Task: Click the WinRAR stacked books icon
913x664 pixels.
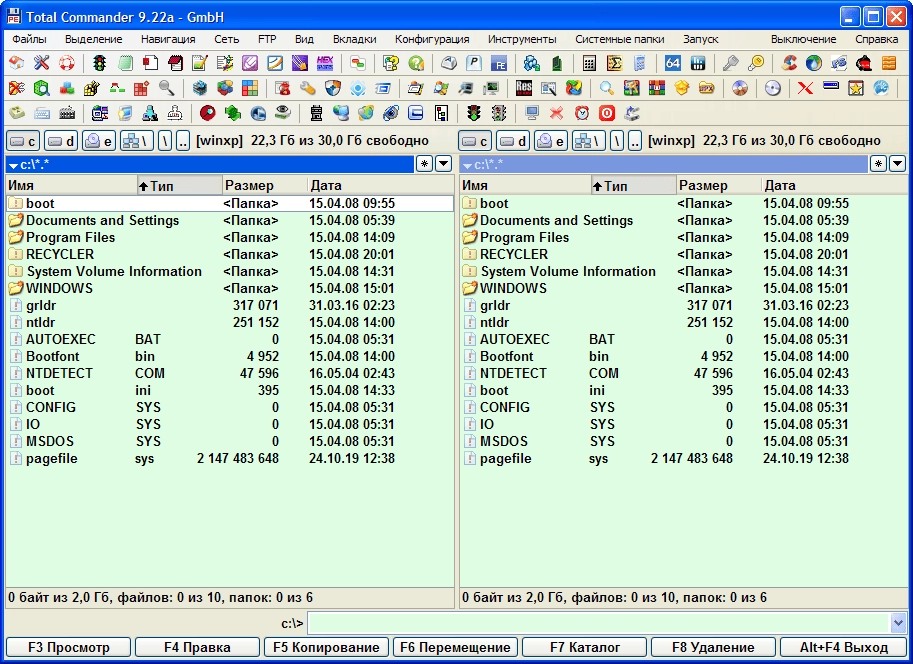Action: (657, 88)
